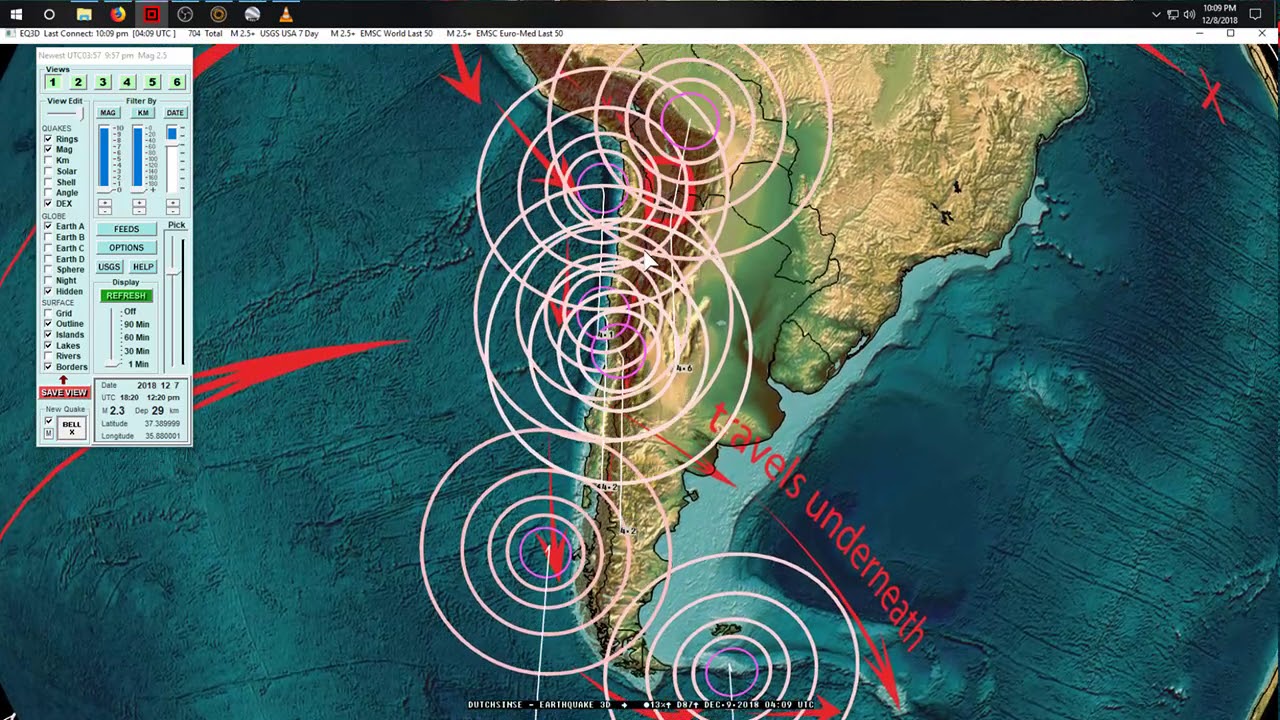Toggle the DEX checkbox
Viewport: 1280px width, 720px height.
point(48,203)
